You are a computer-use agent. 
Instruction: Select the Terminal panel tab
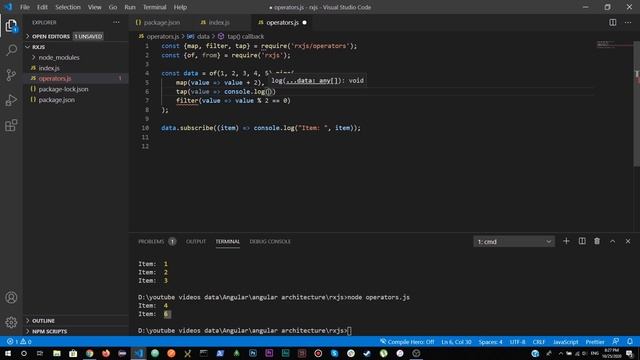[x=227, y=242]
